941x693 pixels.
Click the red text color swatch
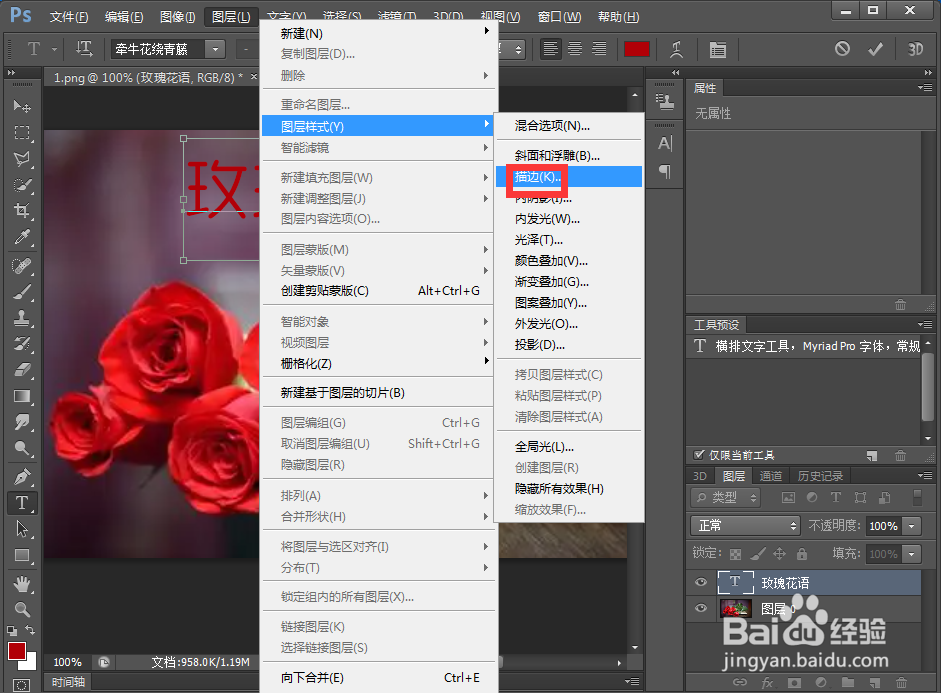(637, 48)
